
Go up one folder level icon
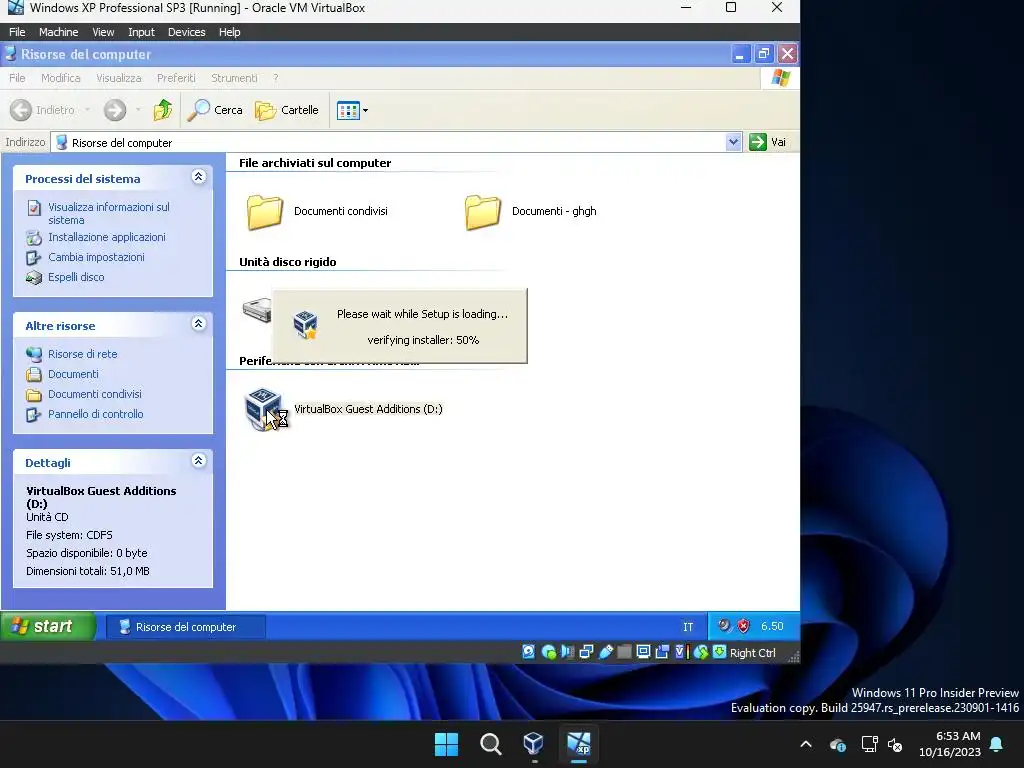tap(163, 110)
